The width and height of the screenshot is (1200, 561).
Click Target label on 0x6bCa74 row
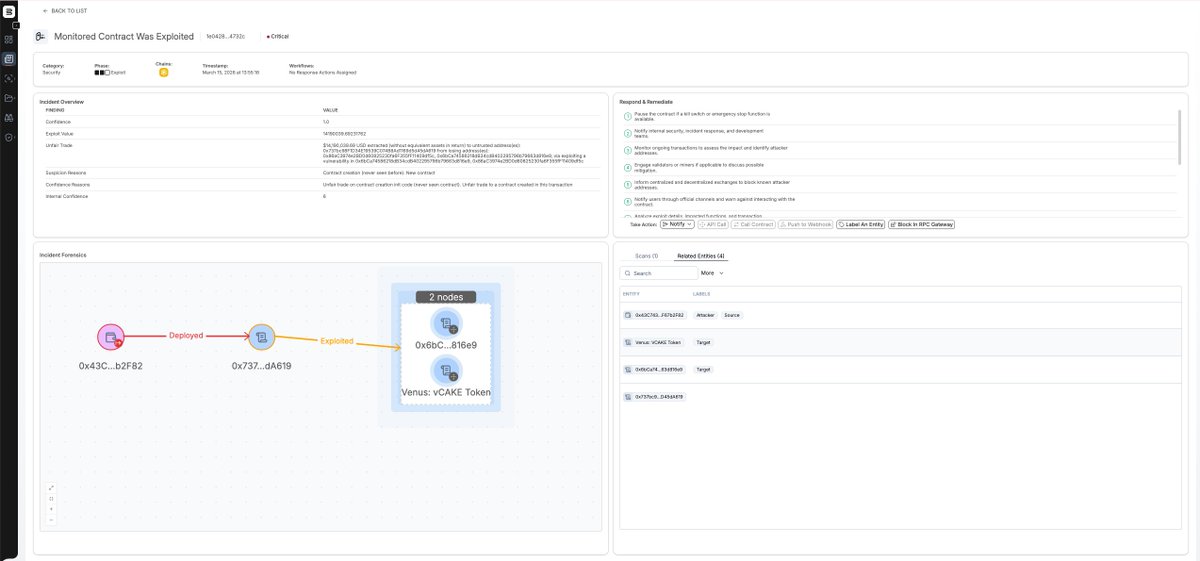(x=703, y=369)
